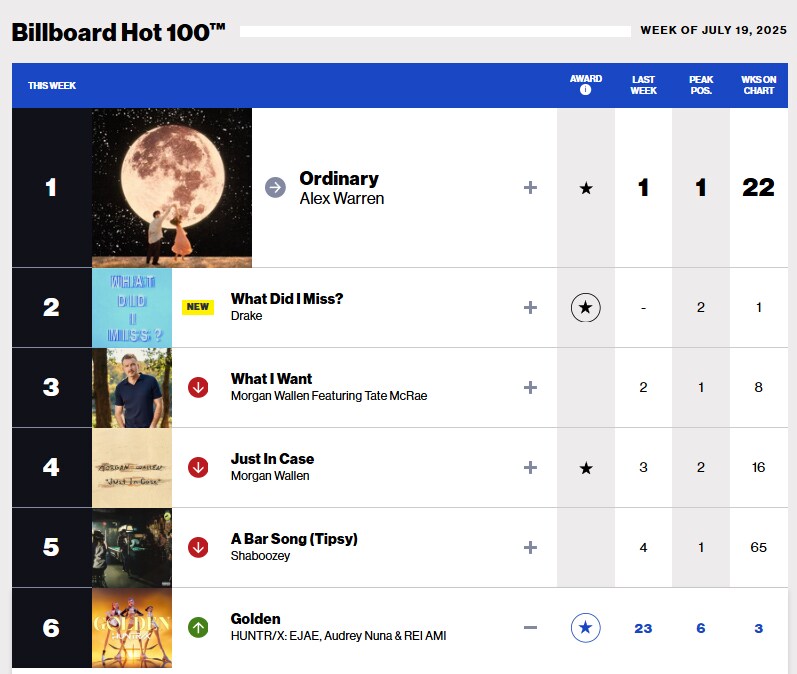Viewport: 797px width, 674px height.
Task: Click red down arrow next to Just In Case
Action: click(x=198, y=467)
